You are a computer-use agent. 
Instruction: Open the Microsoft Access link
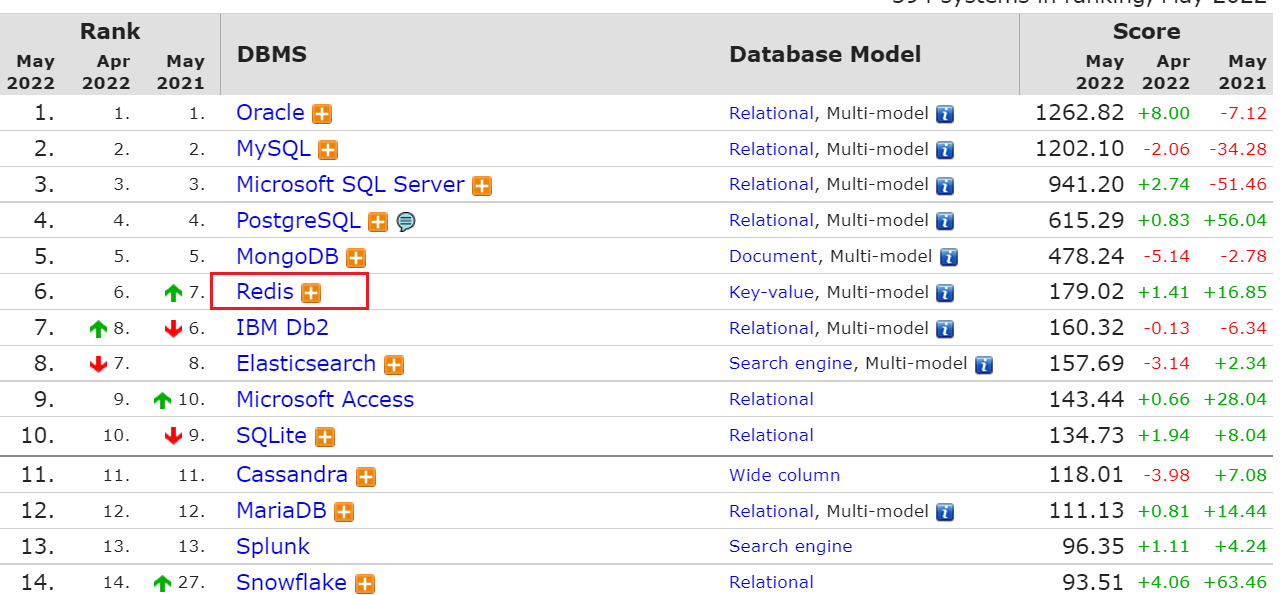point(325,399)
